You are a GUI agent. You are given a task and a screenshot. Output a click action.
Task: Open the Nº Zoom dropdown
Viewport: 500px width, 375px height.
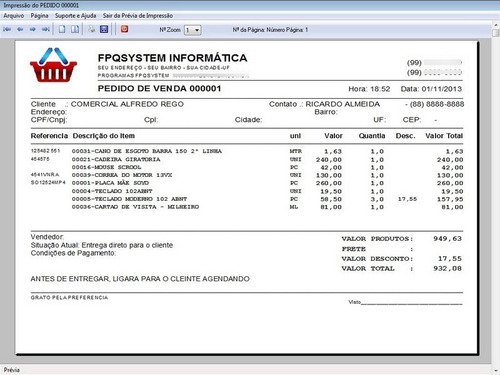(193, 30)
